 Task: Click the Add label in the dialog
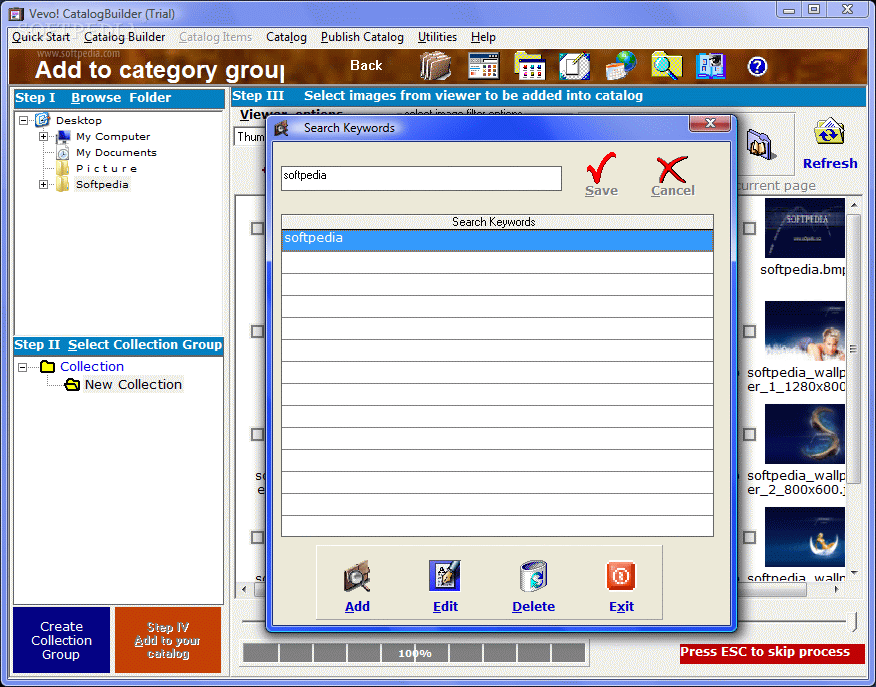(x=357, y=607)
